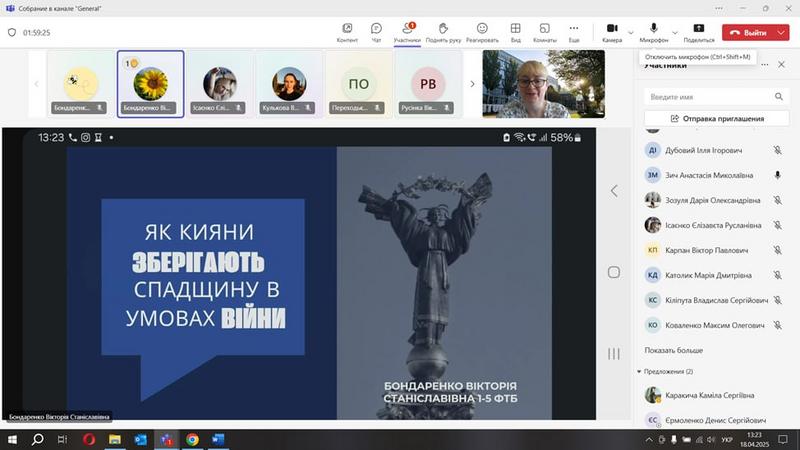Screen dimensions: 800x450
Task: Click the Выйти leave button
Action: point(748,33)
